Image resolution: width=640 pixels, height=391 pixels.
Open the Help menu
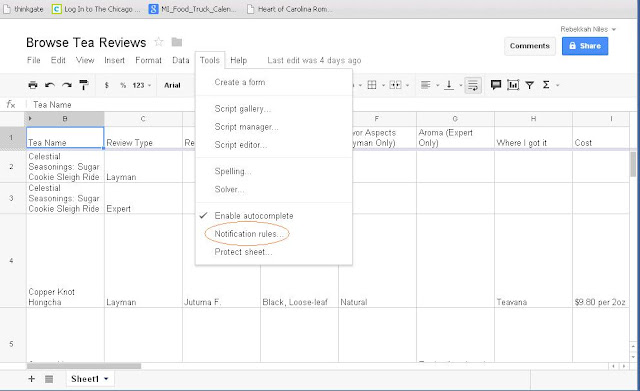pos(238,60)
